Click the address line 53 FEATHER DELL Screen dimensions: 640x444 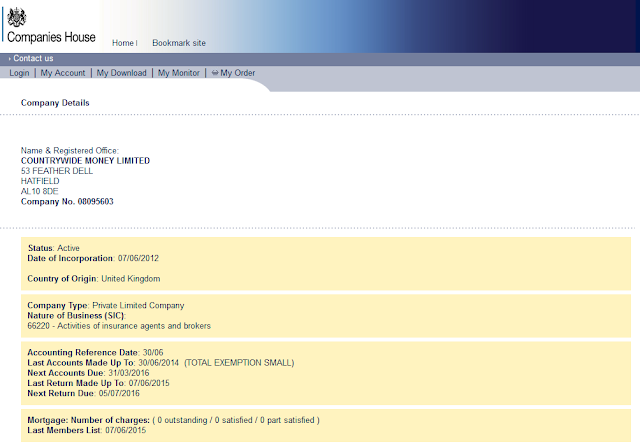(57, 171)
